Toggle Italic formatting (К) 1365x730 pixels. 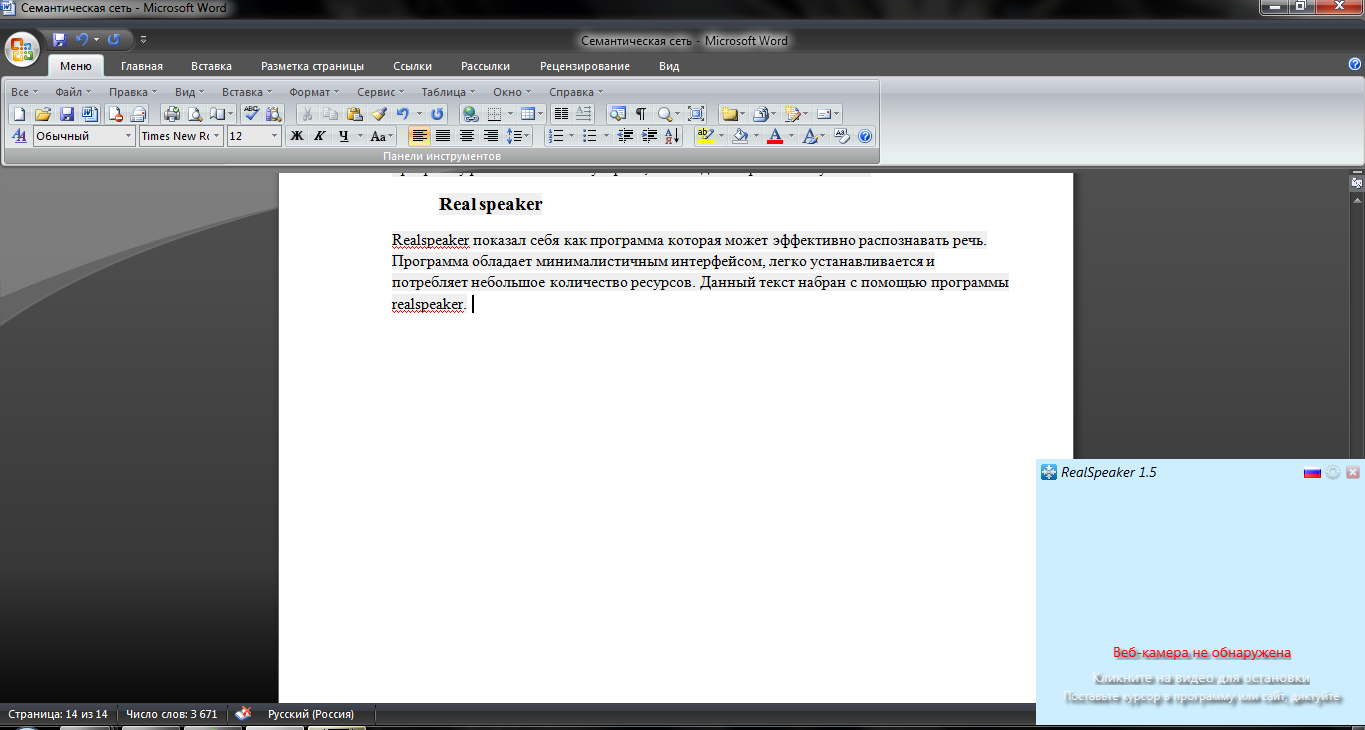320,136
